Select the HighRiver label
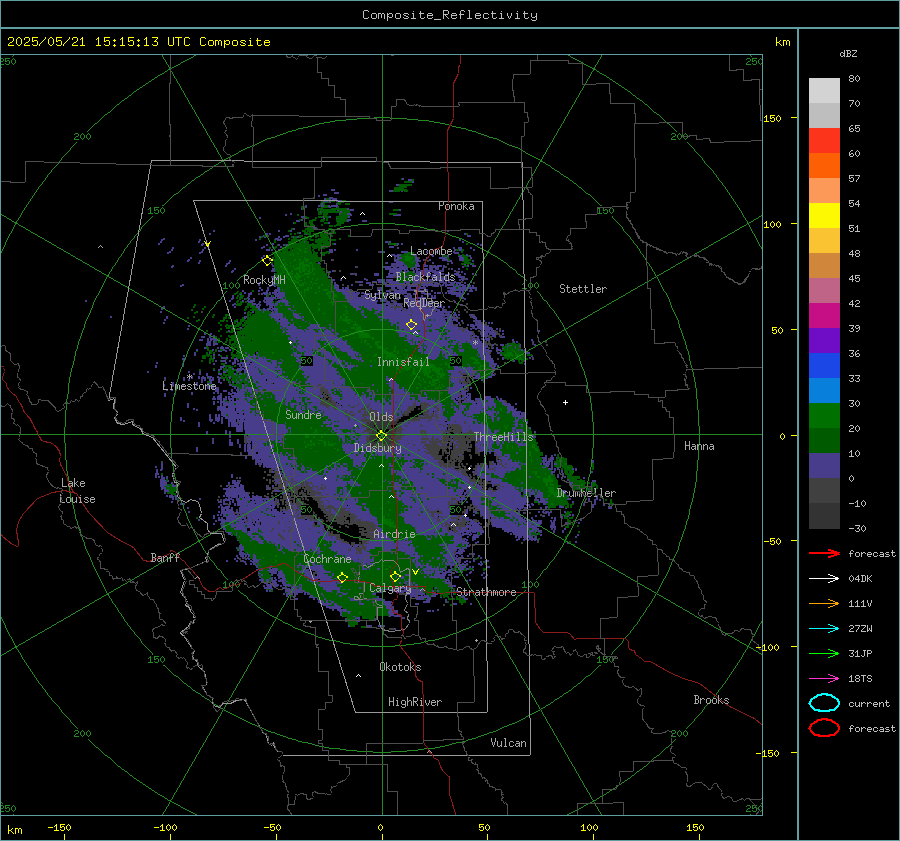The image size is (900, 841). tap(415, 702)
